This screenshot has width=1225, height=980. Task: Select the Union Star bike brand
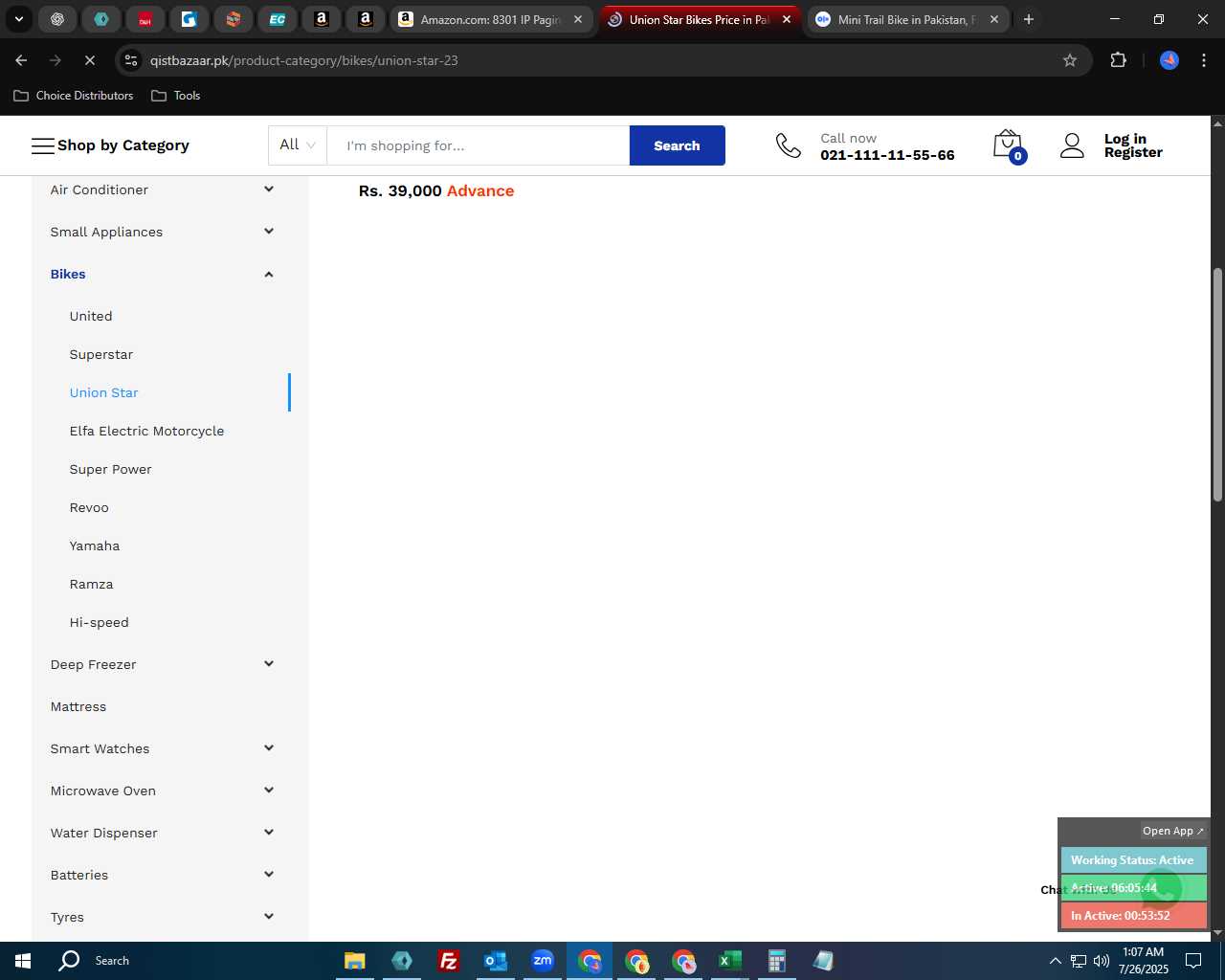click(x=103, y=392)
